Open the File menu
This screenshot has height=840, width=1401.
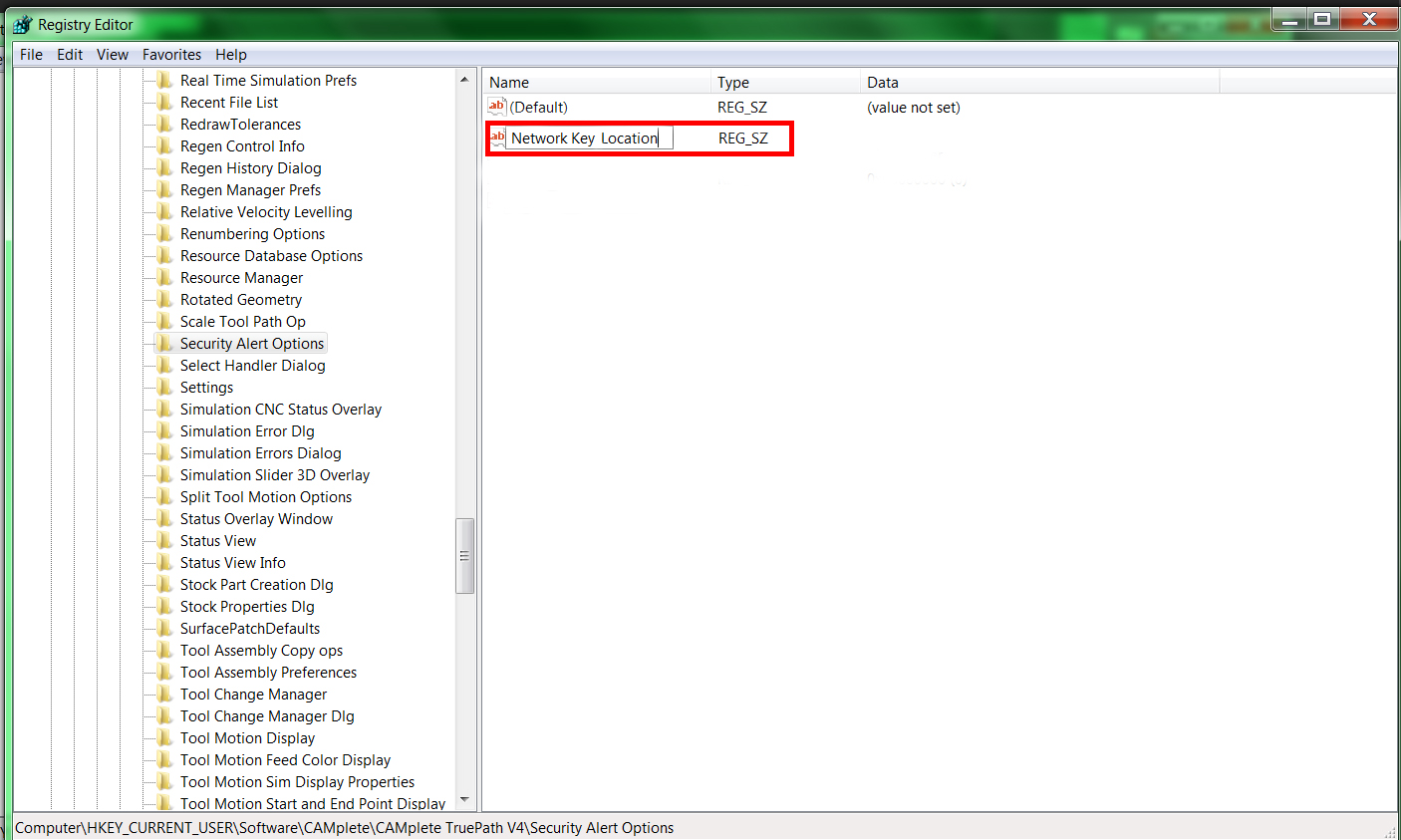tap(31, 55)
